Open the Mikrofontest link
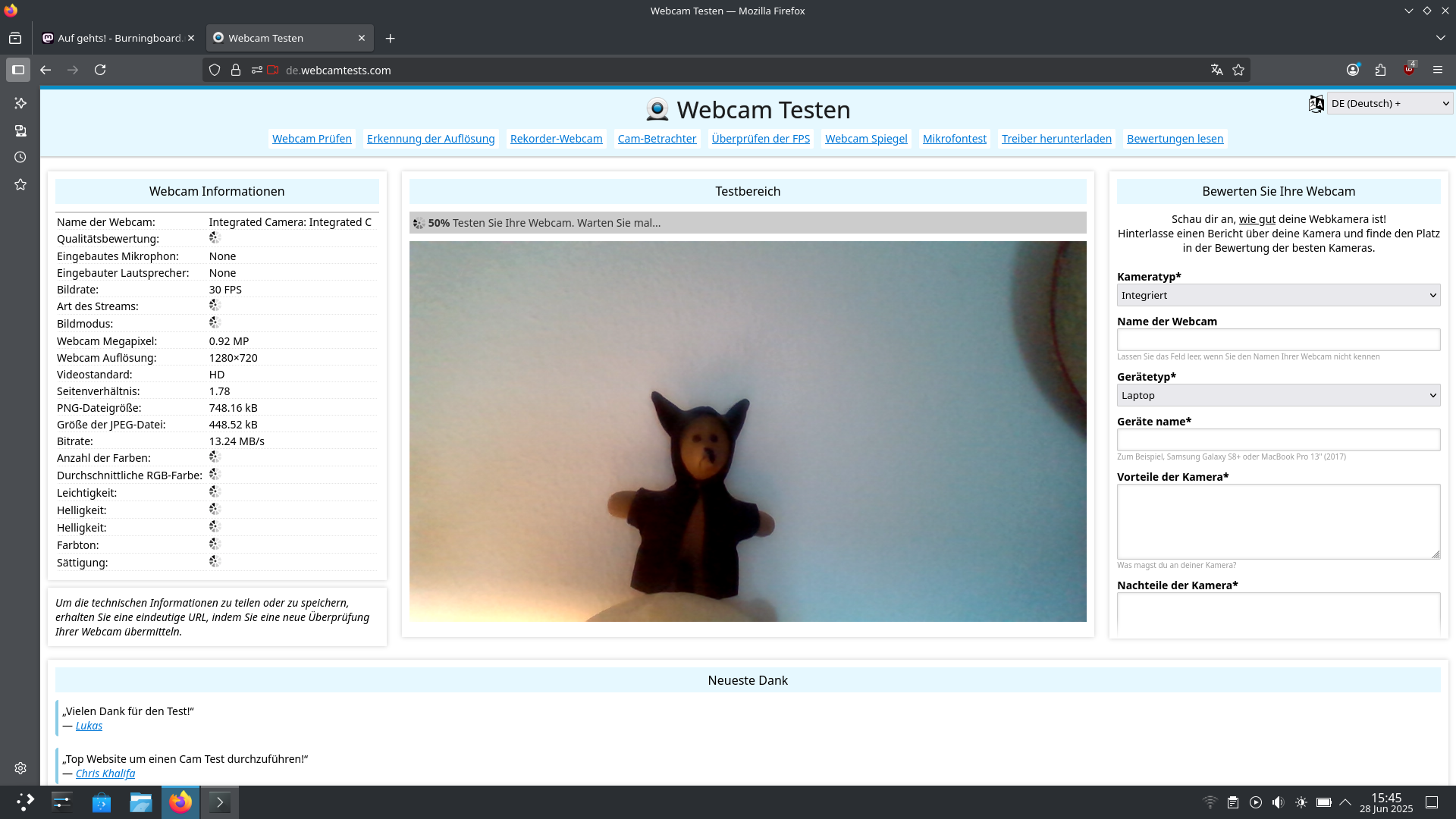 pos(954,139)
